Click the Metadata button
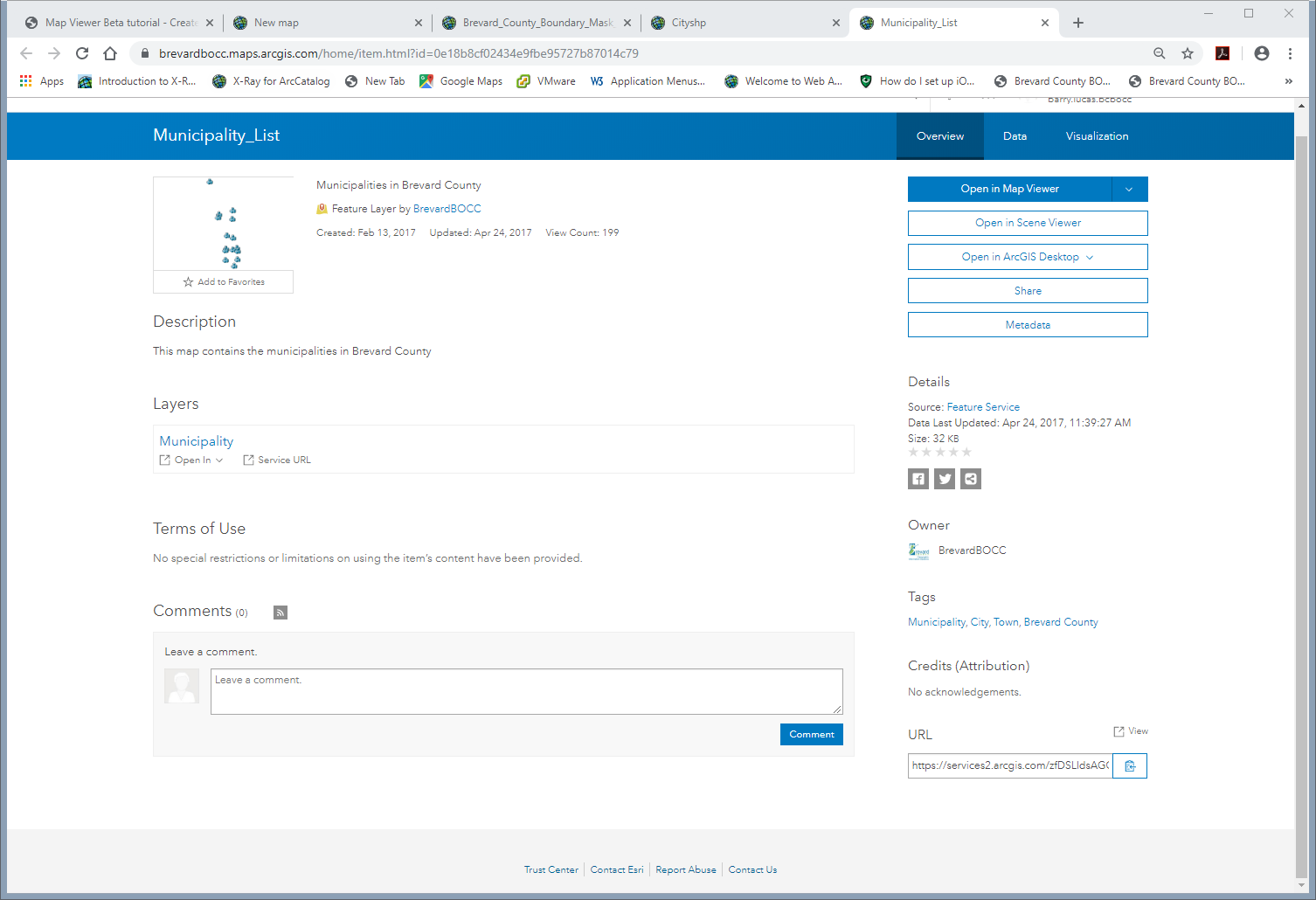This screenshot has width=1316, height=900. click(x=1028, y=325)
